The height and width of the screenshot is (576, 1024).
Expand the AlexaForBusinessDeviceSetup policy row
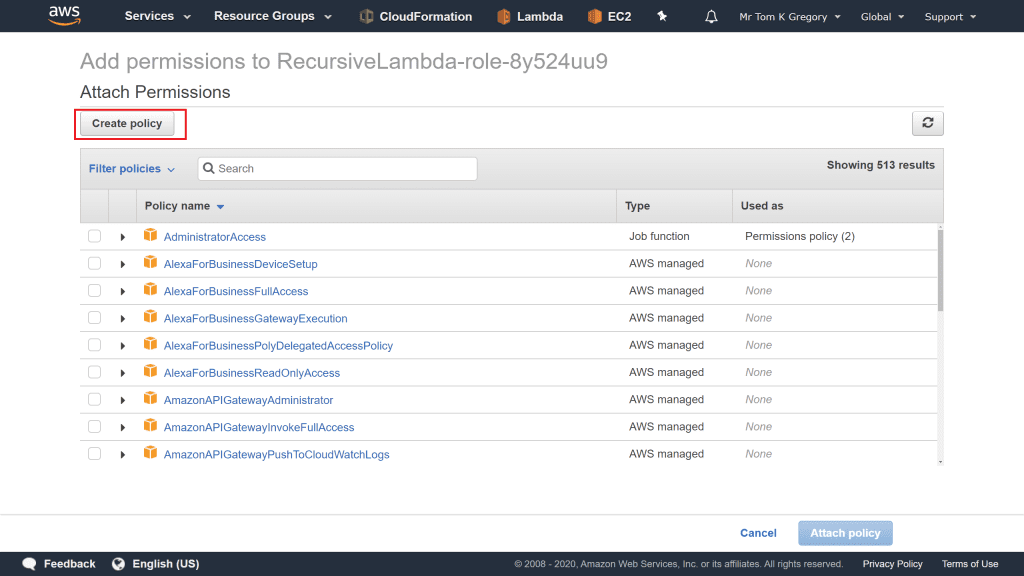click(x=123, y=264)
